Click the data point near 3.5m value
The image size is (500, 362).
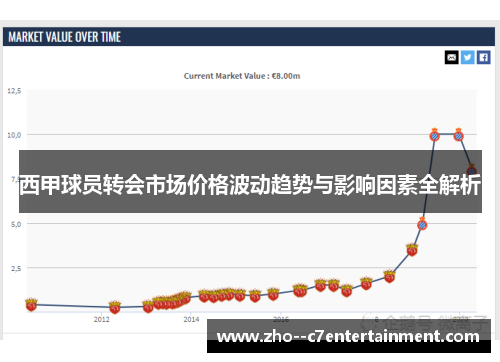click(412, 250)
